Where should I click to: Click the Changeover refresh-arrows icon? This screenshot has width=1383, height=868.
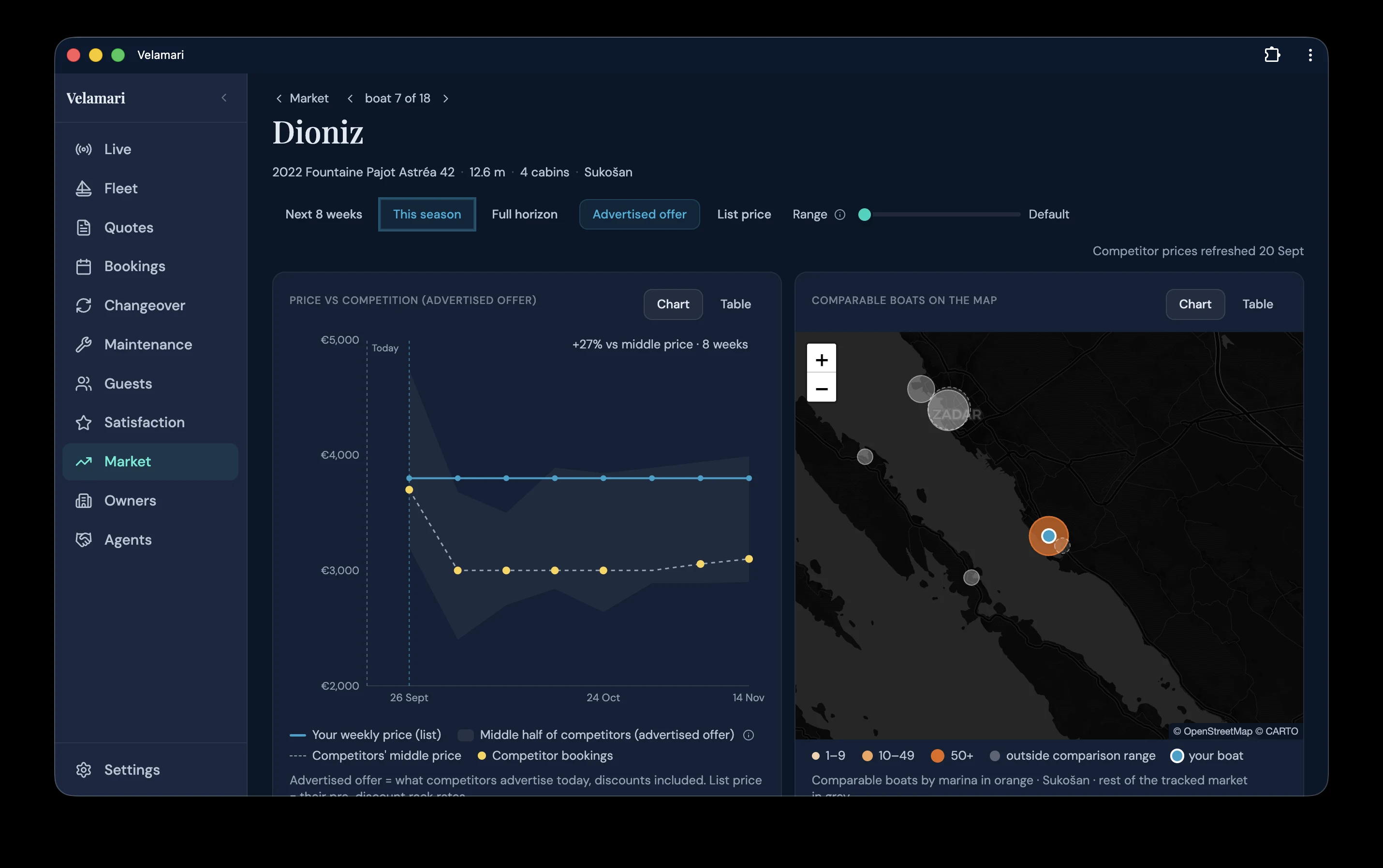click(84, 305)
